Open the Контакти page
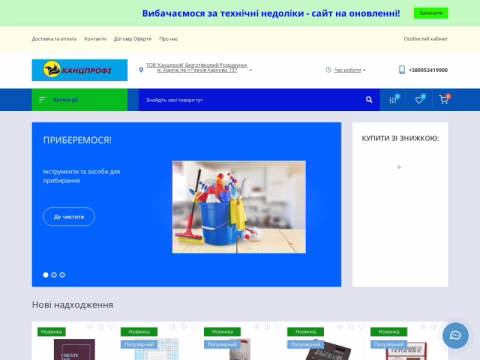Image resolution: width=480 pixels, height=360 pixels. click(x=95, y=39)
